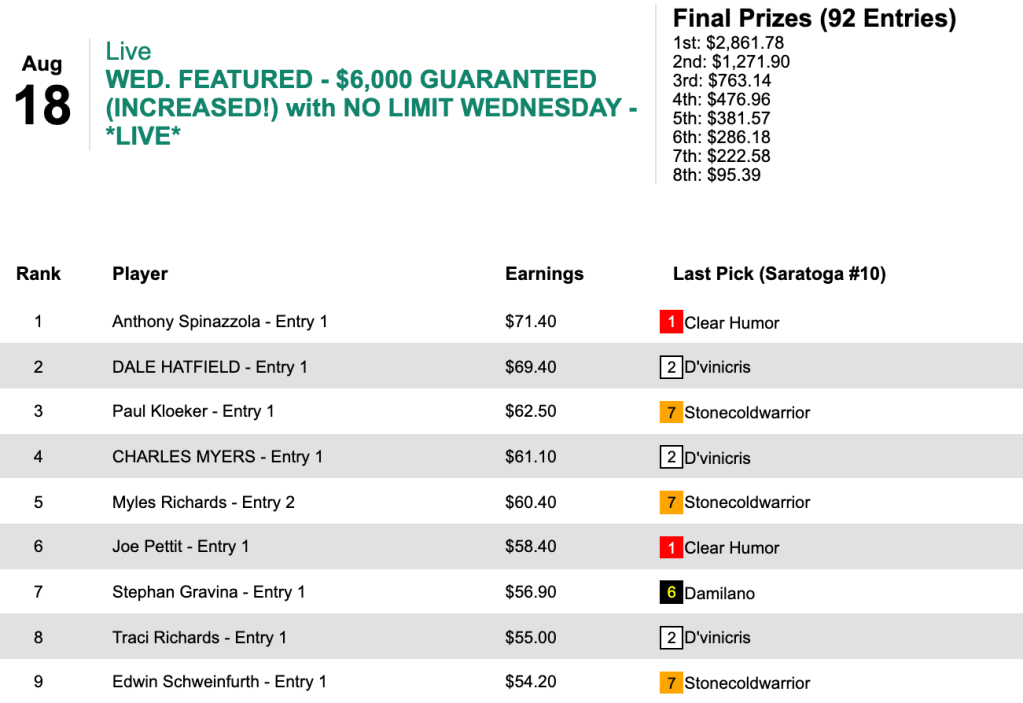The height and width of the screenshot is (703, 1023).
Task: Click orange 7 badge in Edwin Schweinfurth's row
Action: (x=670, y=683)
